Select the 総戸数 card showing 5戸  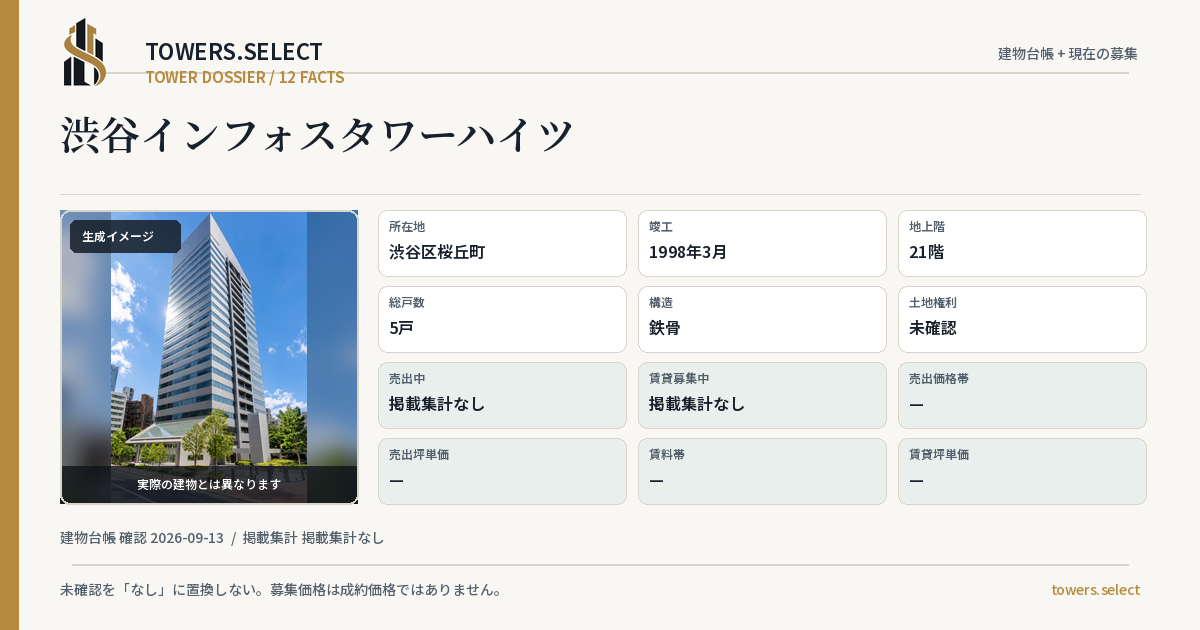point(502,319)
